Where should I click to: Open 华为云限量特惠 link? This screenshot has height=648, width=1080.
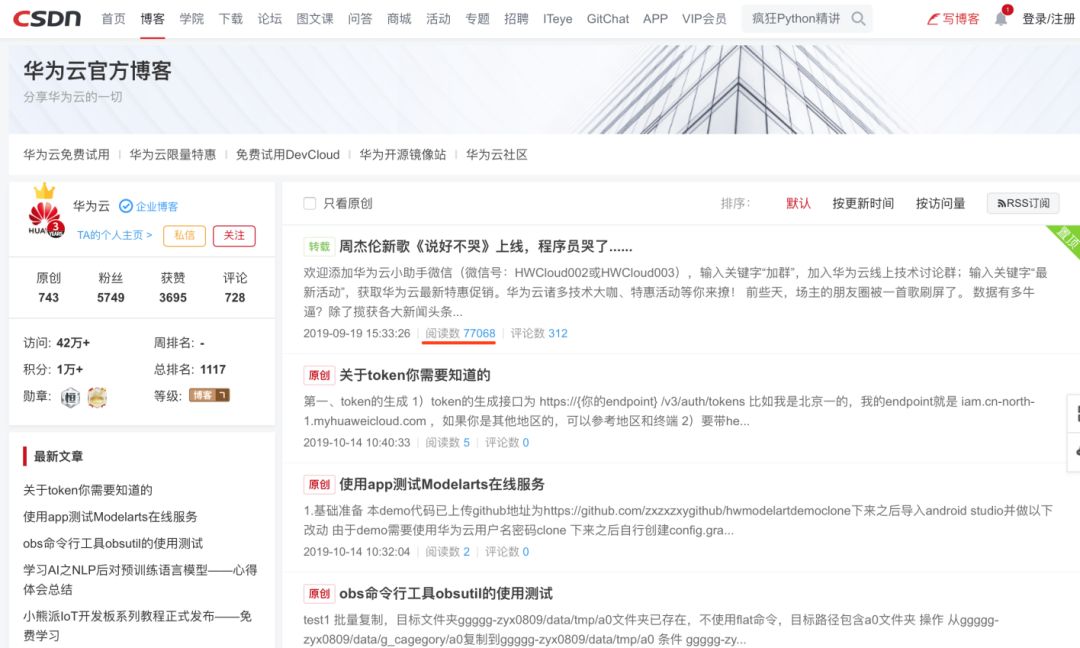point(173,154)
